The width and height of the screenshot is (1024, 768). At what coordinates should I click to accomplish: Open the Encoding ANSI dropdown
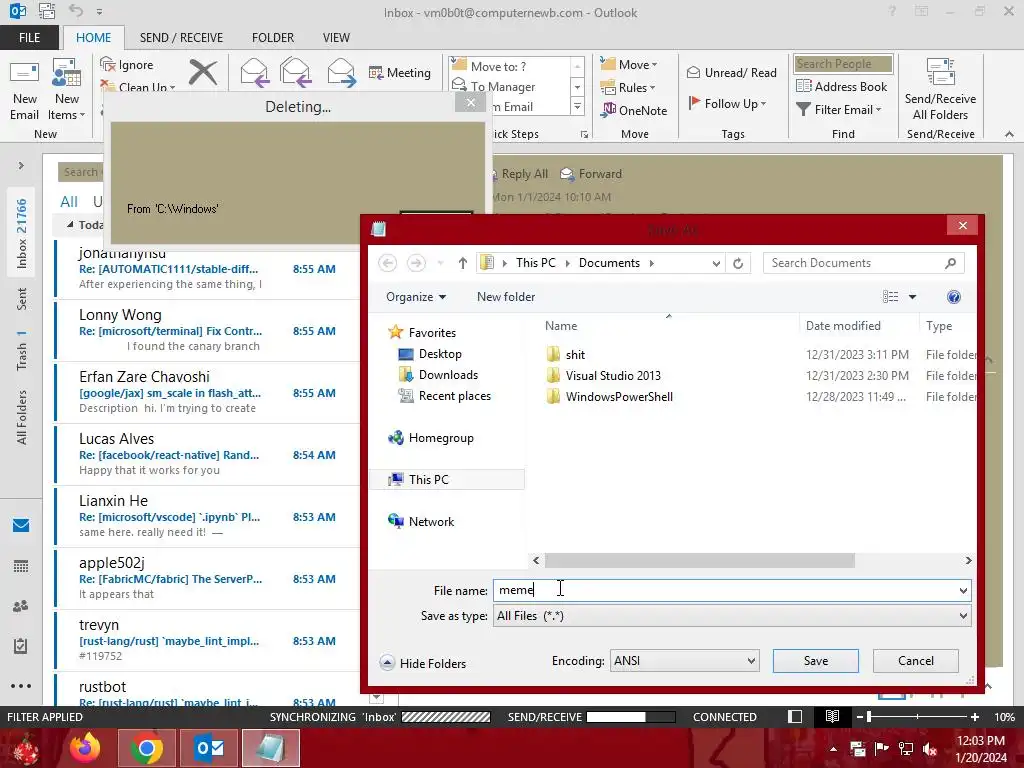pyautogui.click(x=684, y=661)
